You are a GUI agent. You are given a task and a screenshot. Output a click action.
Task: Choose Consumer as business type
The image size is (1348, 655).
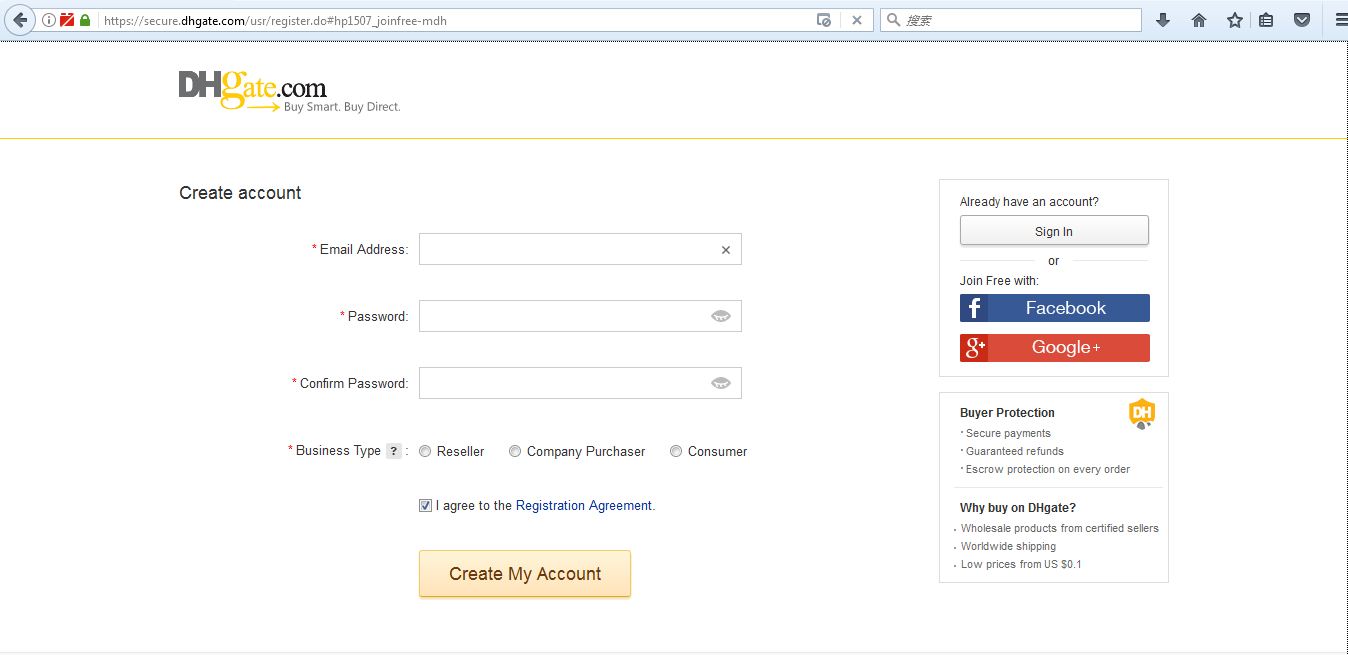pos(675,451)
